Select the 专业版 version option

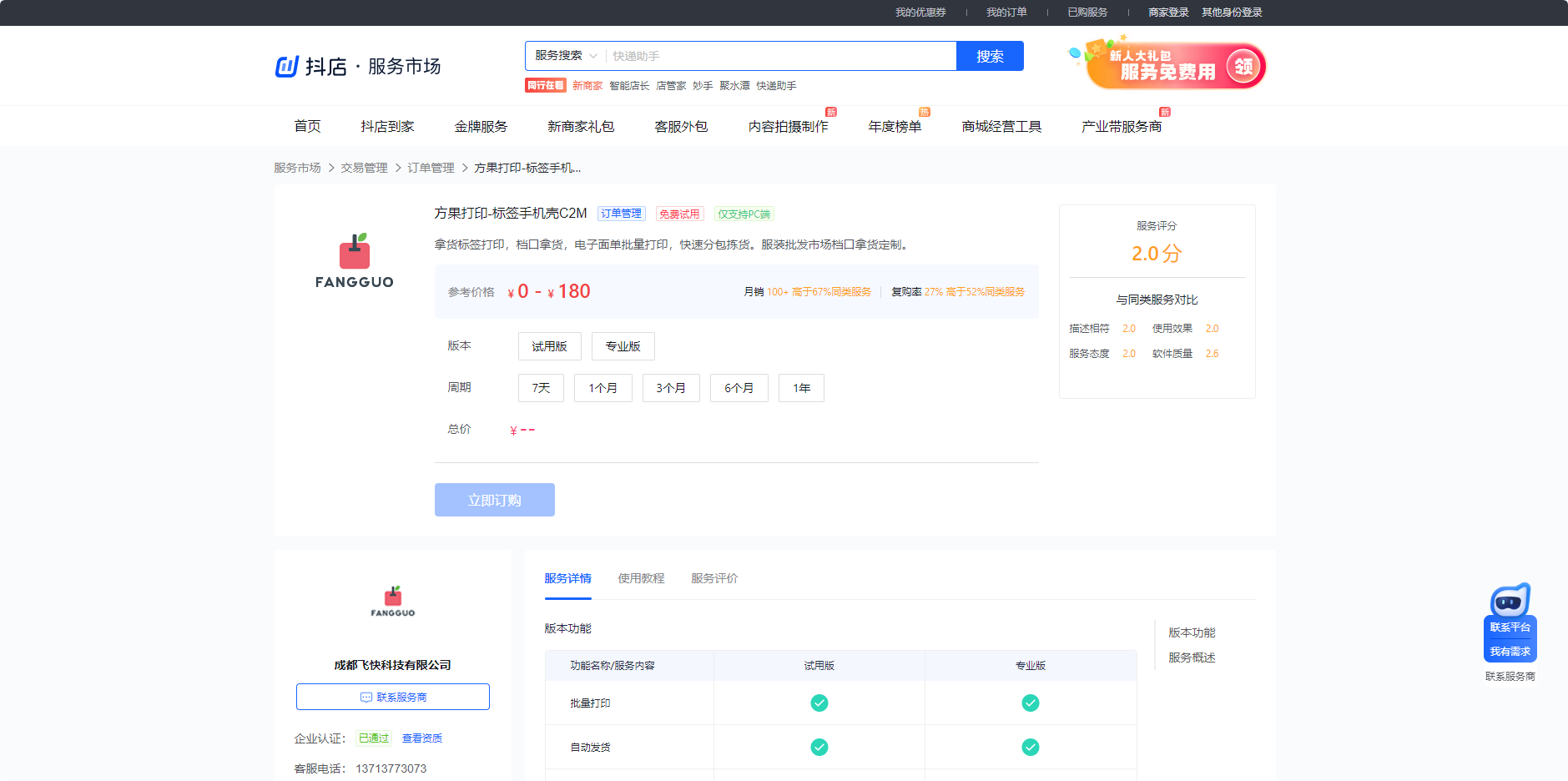623,346
